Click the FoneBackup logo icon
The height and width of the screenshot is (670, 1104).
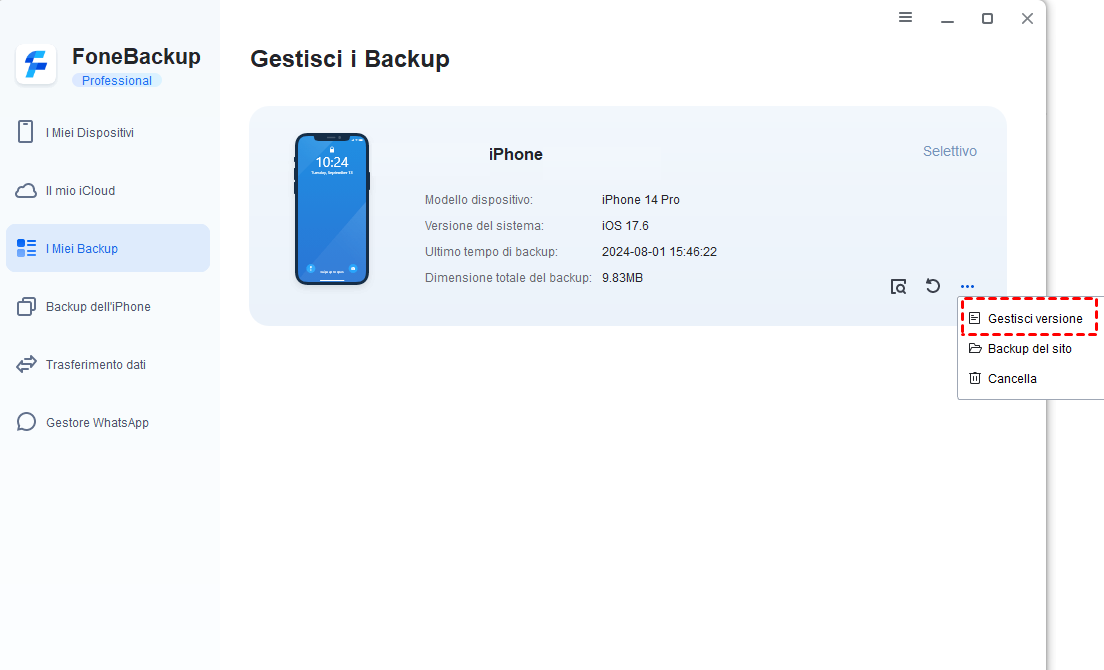pyautogui.click(x=36, y=65)
